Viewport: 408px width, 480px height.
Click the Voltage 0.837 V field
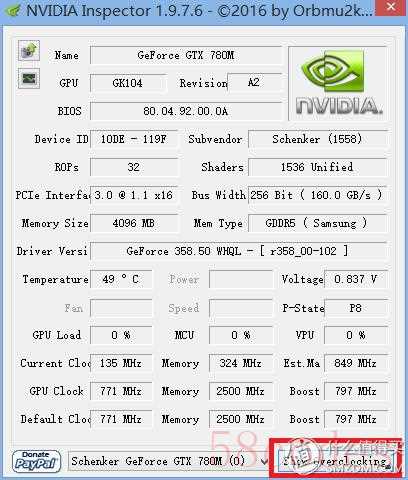coord(356,279)
